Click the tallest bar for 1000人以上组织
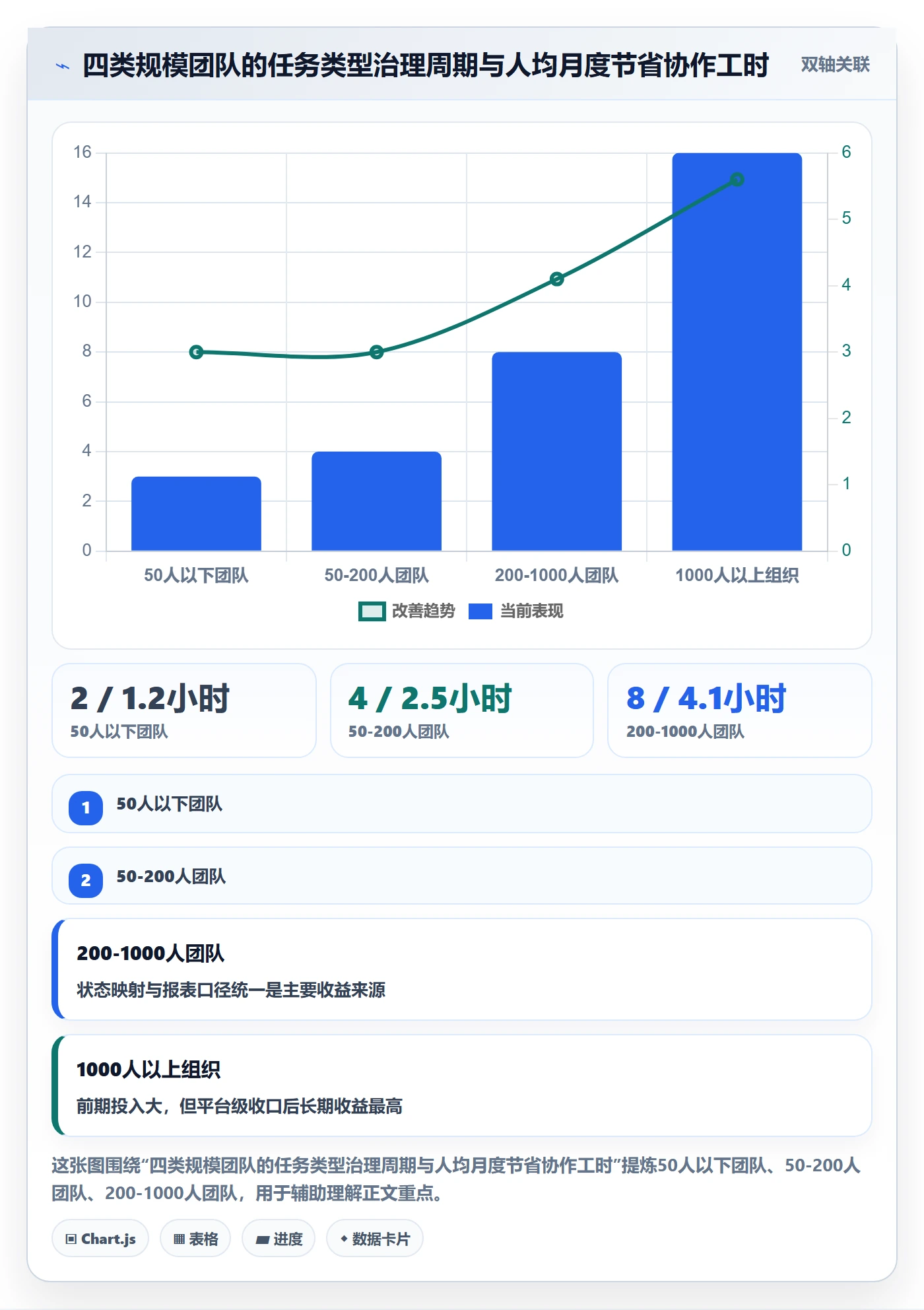924x1310 pixels. (x=737, y=352)
